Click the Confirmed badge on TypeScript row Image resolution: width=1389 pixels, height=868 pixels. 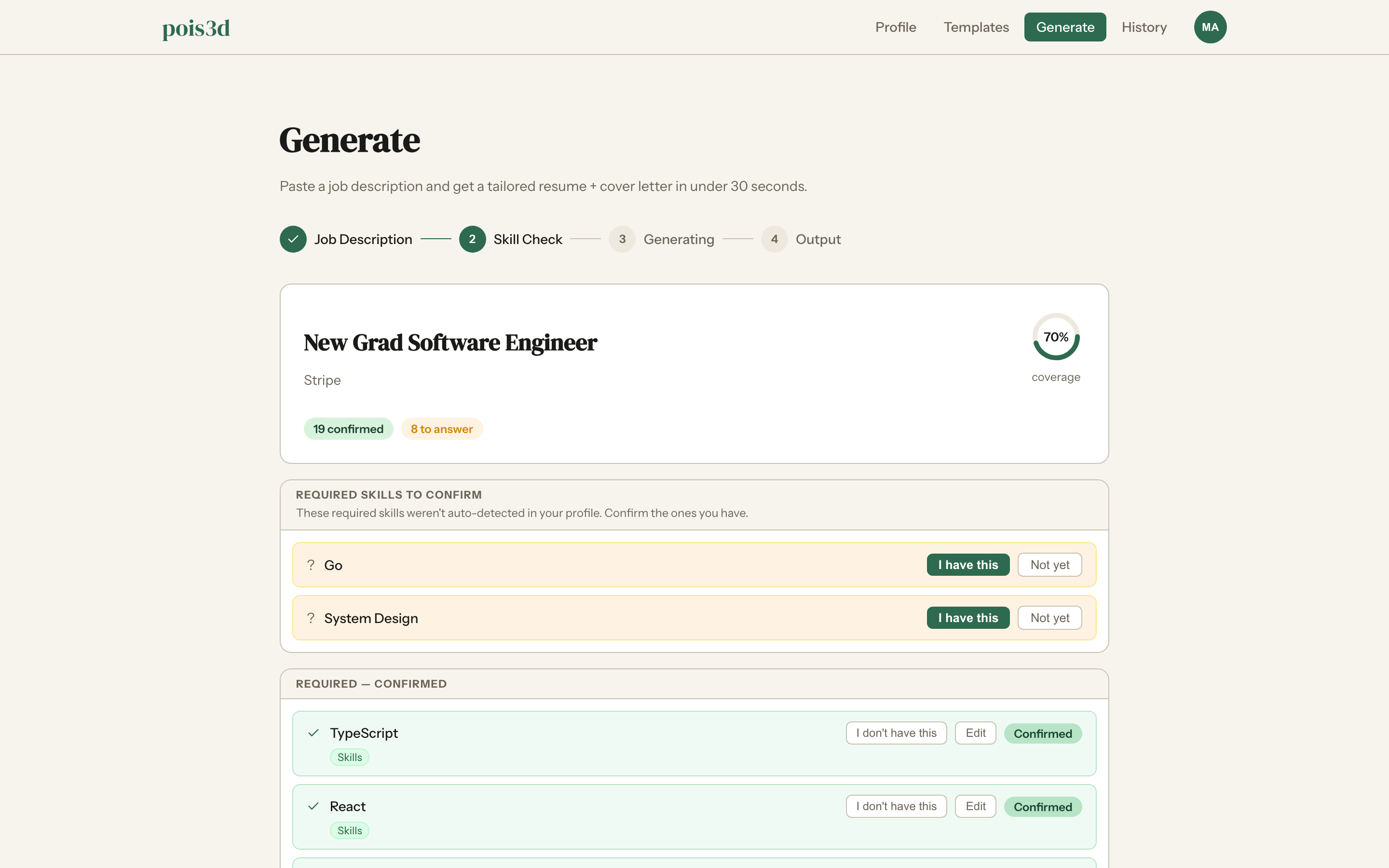tap(1042, 733)
